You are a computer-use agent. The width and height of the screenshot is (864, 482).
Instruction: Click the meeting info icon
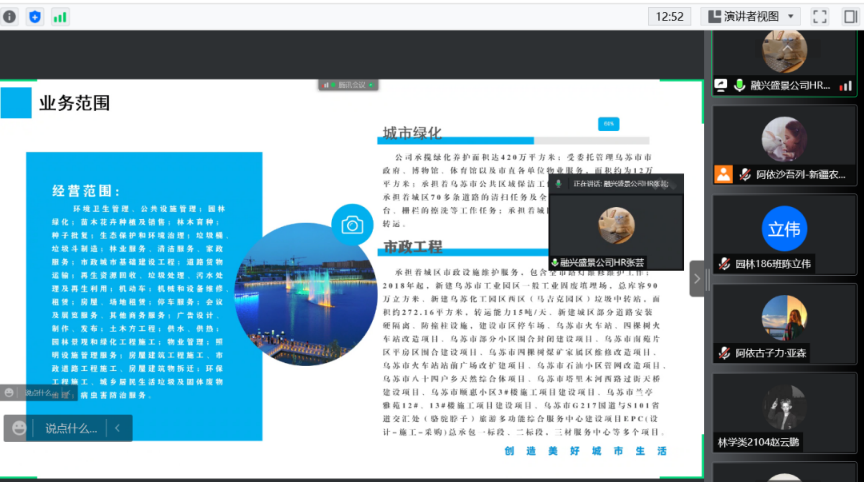tap(11, 16)
